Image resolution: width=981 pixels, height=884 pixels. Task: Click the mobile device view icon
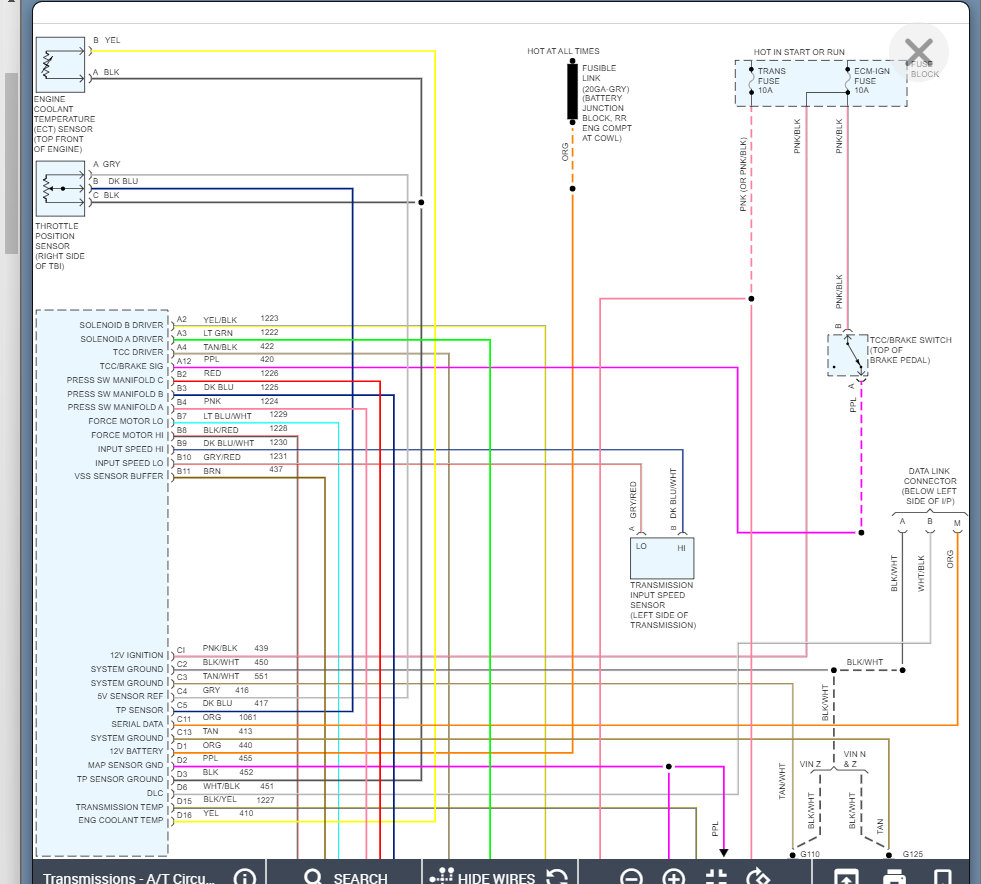click(x=943, y=876)
